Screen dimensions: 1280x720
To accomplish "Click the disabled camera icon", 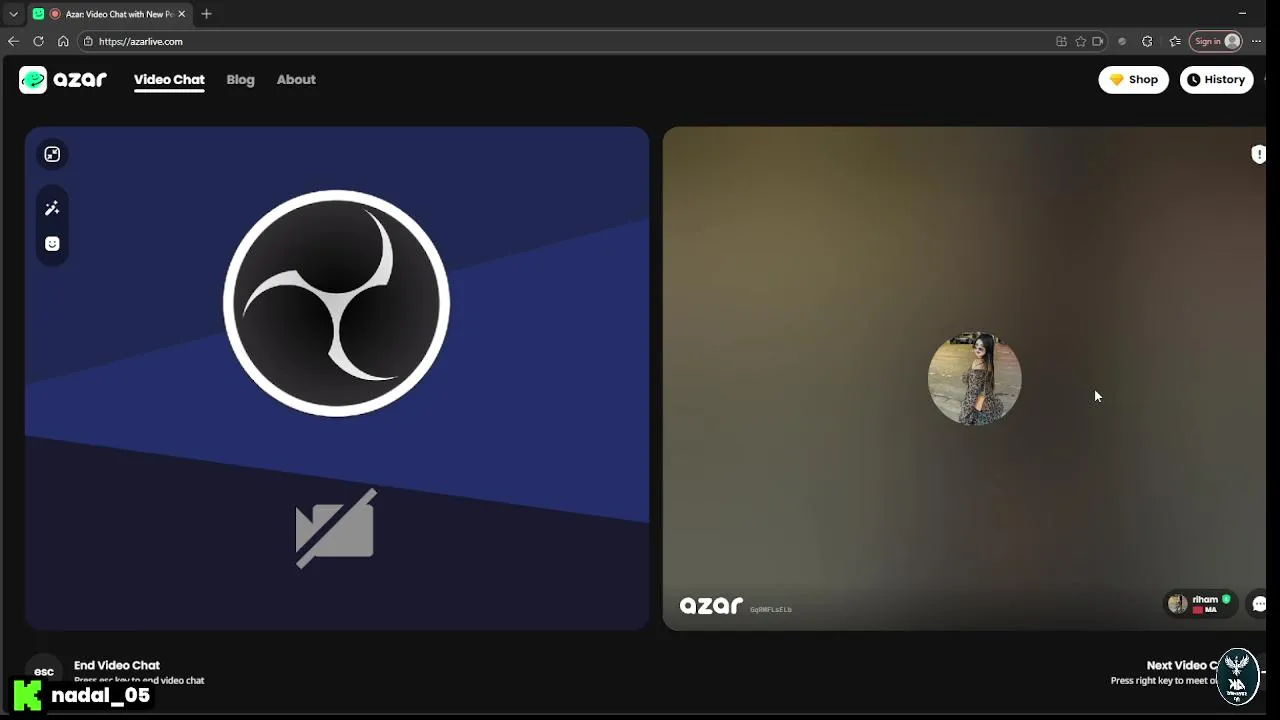I will tap(335, 528).
